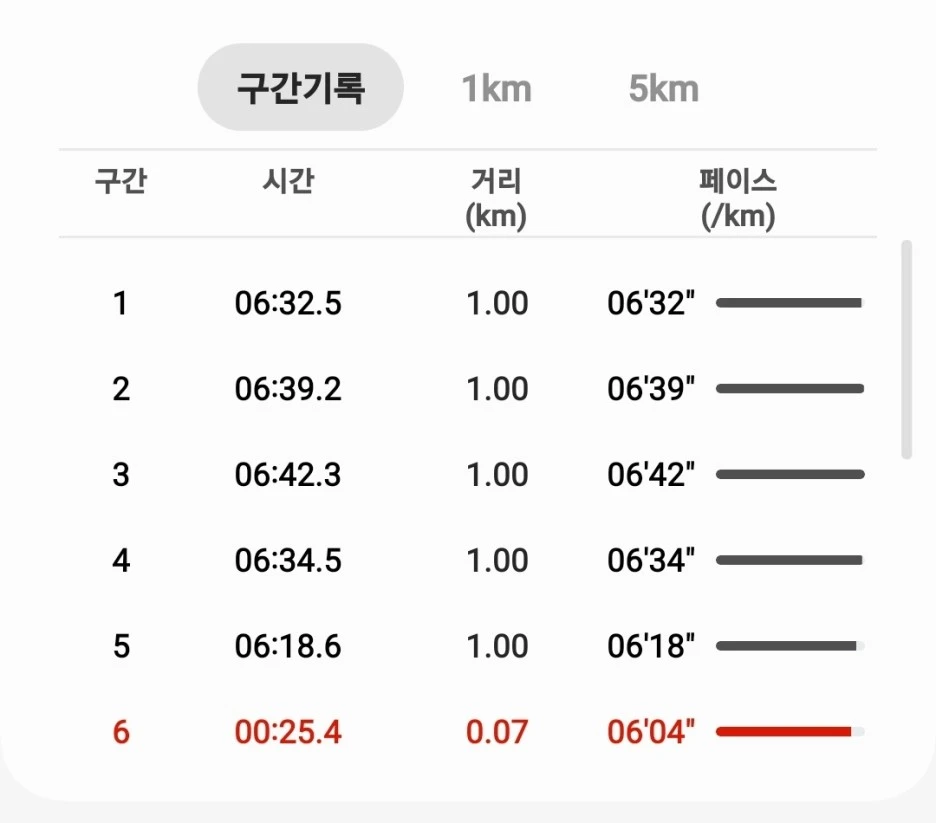Image resolution: width=936 pixels, height=823 pixels.
Task: Click the pace bar for lap 5
Action: pyautogui.click(x=787, y=646)
